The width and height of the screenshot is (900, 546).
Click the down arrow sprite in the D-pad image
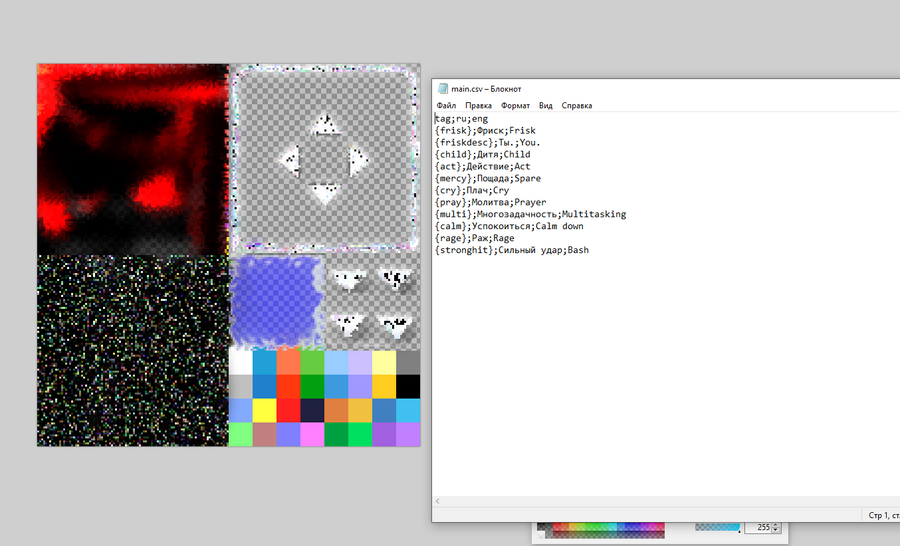(325, 194)
